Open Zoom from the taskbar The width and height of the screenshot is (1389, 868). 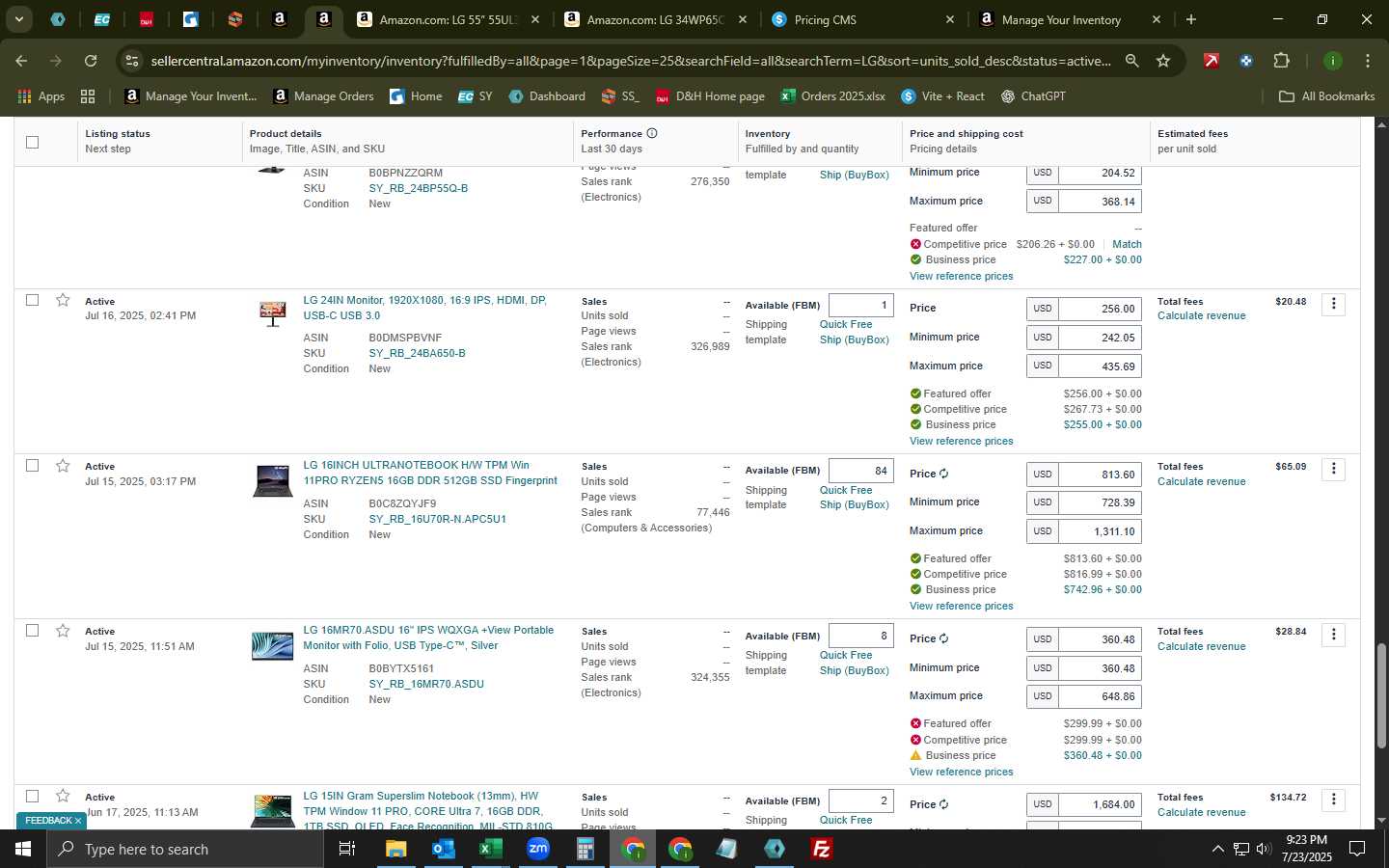[x=538, y=849]
